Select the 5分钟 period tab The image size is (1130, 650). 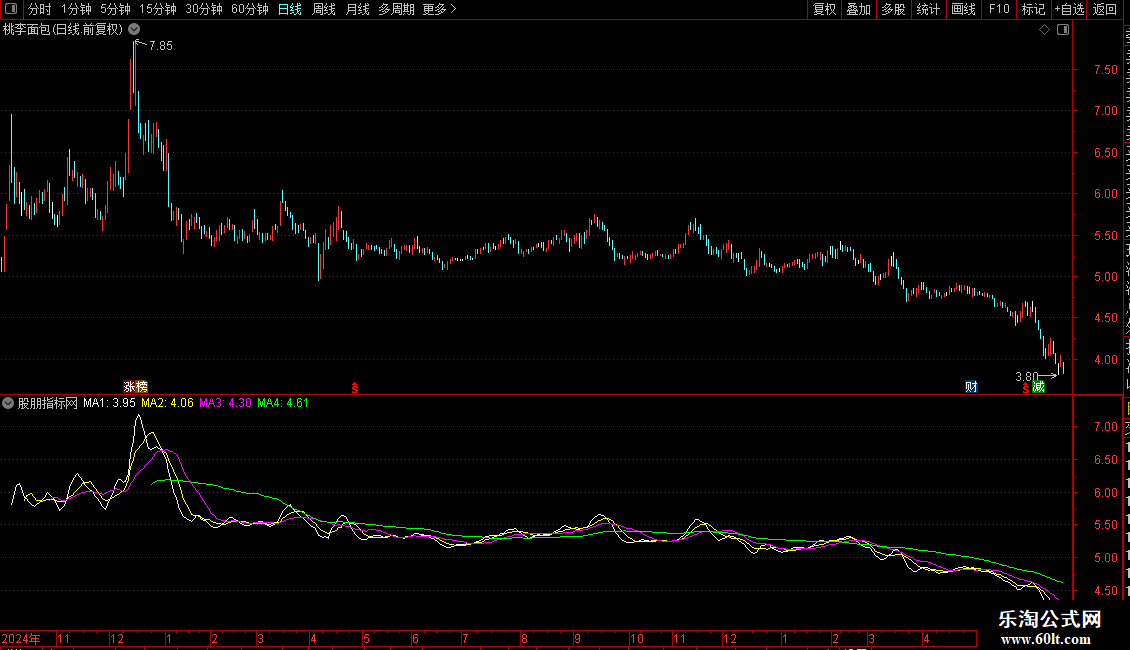click(x=115, y=9)
